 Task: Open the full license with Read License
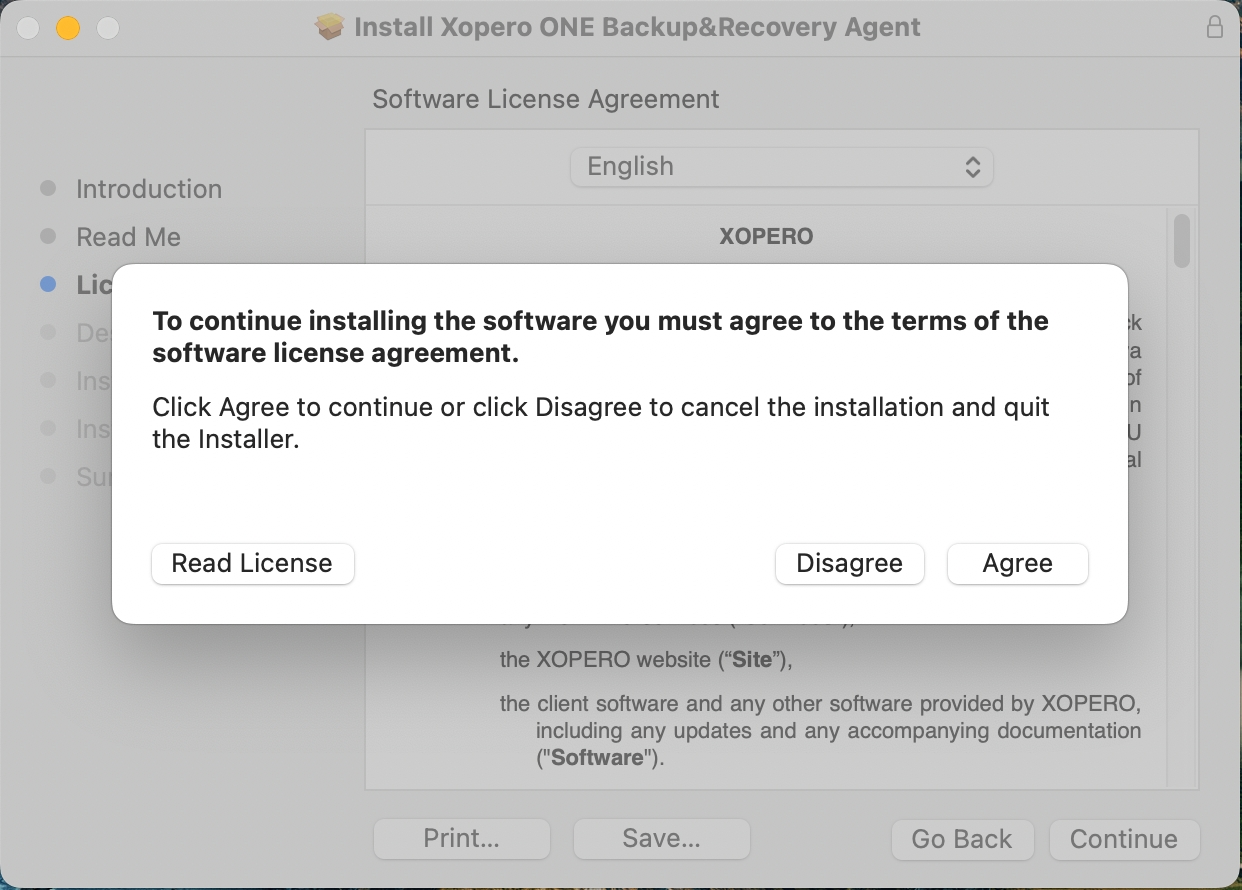252,563
